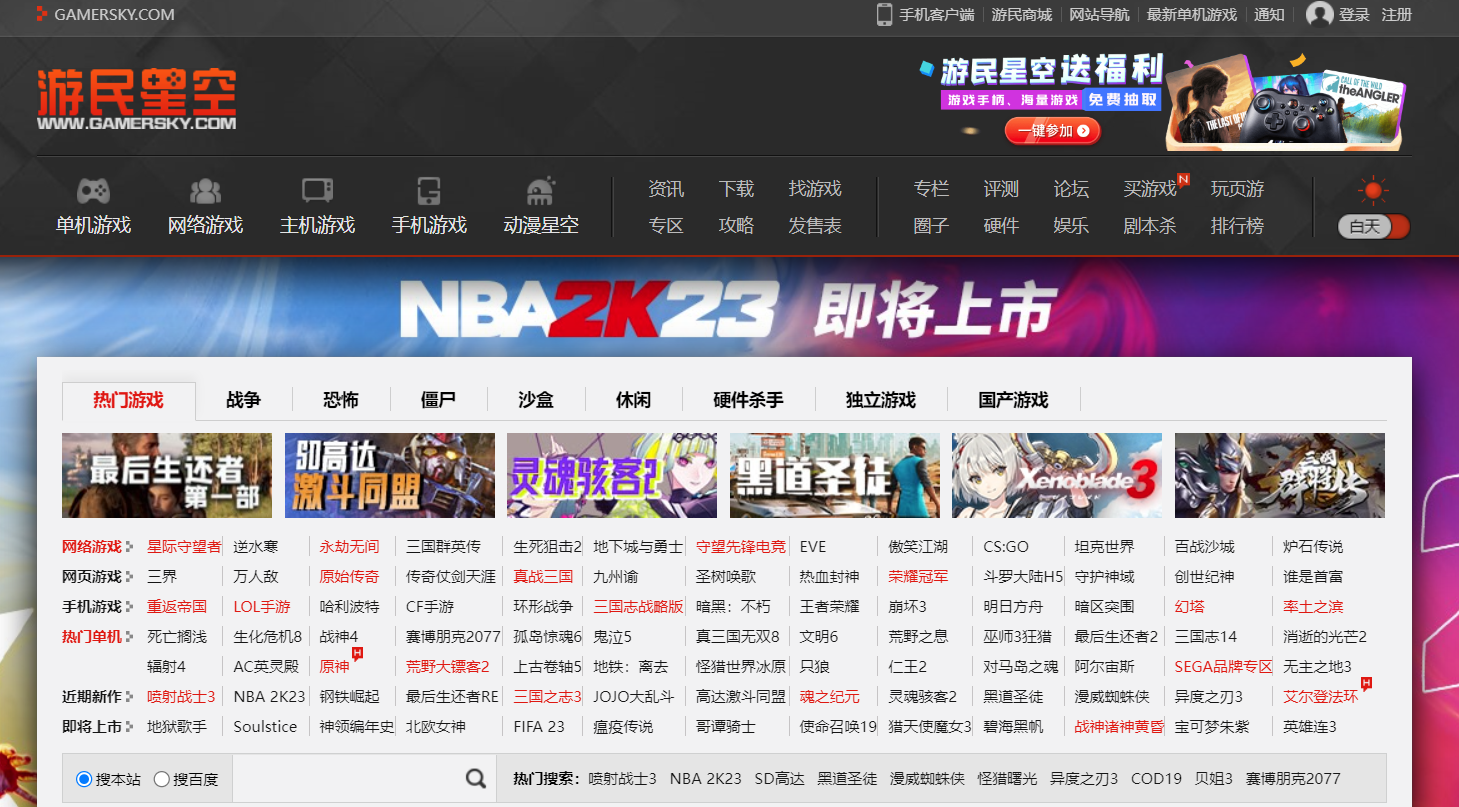
Task: Open the 资讯 navigation link
Action: pos(666,189)
